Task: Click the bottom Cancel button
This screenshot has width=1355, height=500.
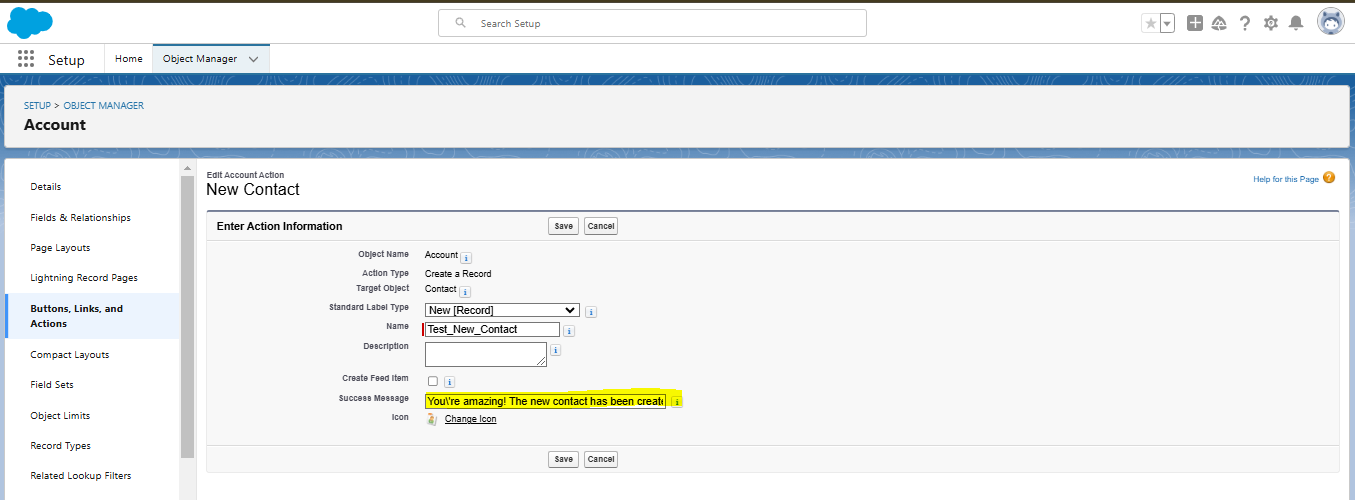Action: point(601,459)
